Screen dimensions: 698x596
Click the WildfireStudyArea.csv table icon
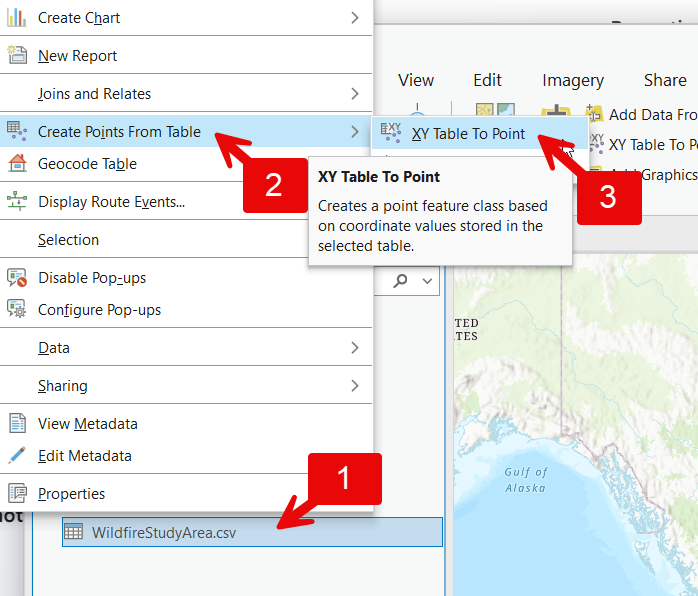point(74,532)
